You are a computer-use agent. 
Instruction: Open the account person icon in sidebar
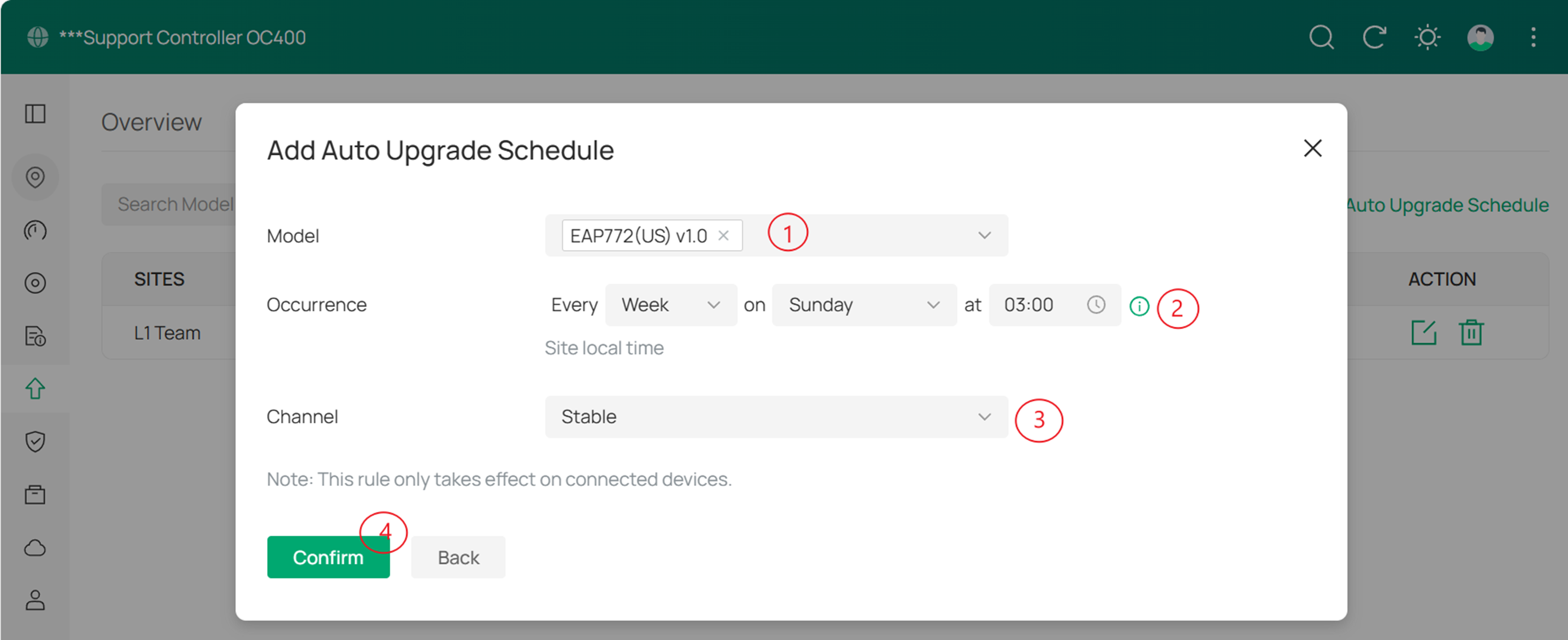click(x=34, y=601)
